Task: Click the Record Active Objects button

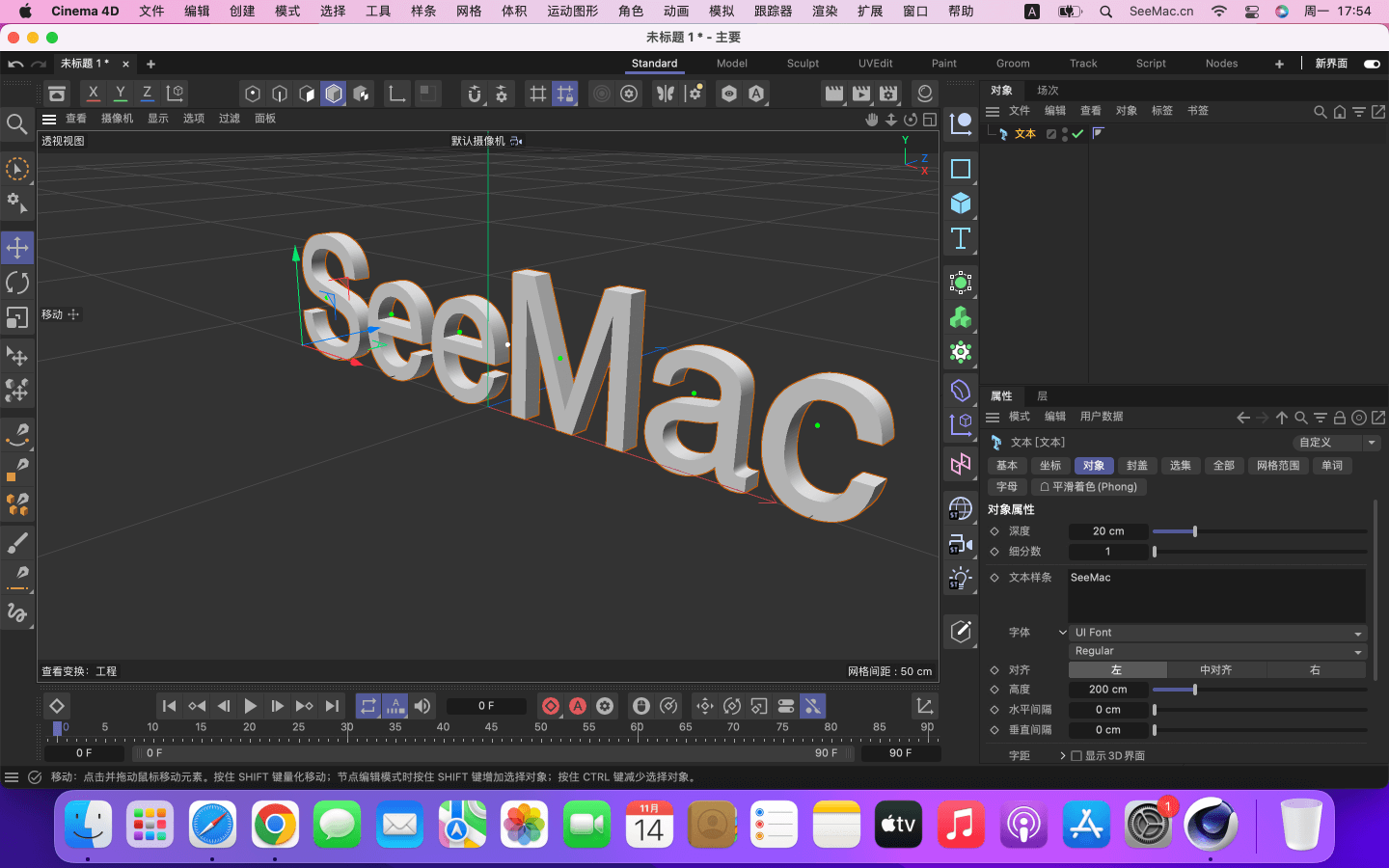Action: 551,706
